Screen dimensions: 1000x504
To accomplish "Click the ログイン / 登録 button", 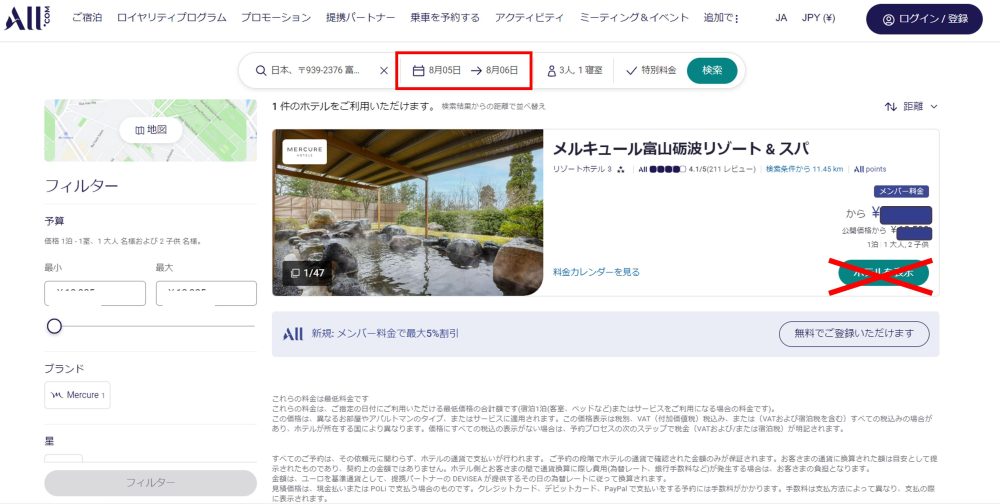I will click(924, 19).
